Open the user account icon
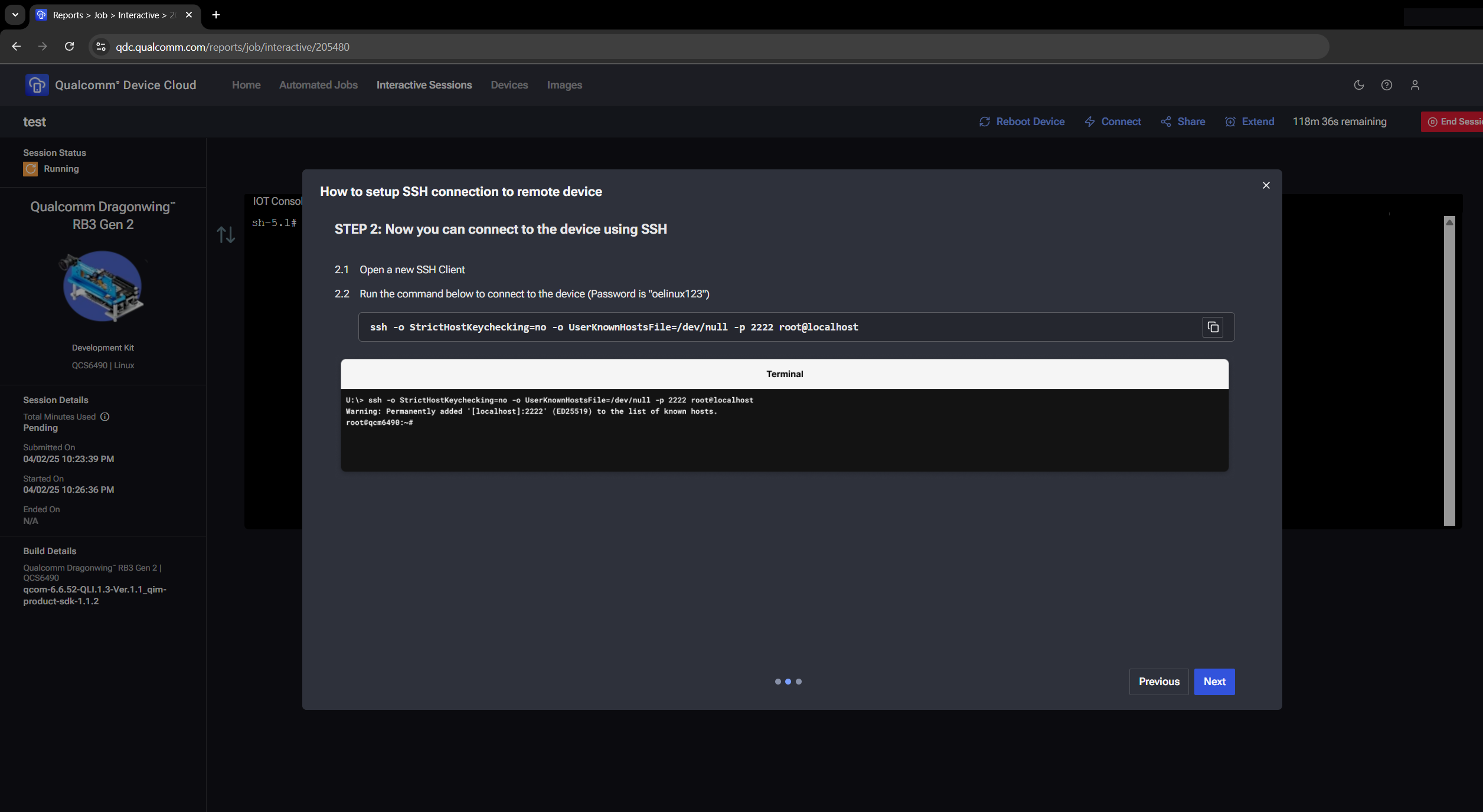This screenshot has width=1483, height=812. 1415,85
